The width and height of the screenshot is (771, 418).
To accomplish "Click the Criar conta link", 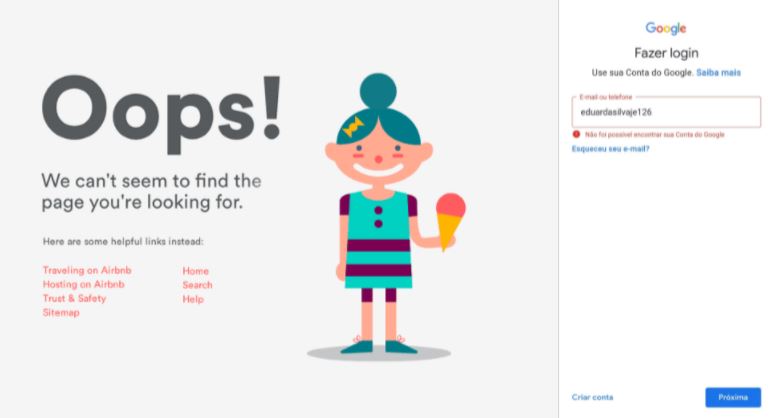I will [593, 397].
